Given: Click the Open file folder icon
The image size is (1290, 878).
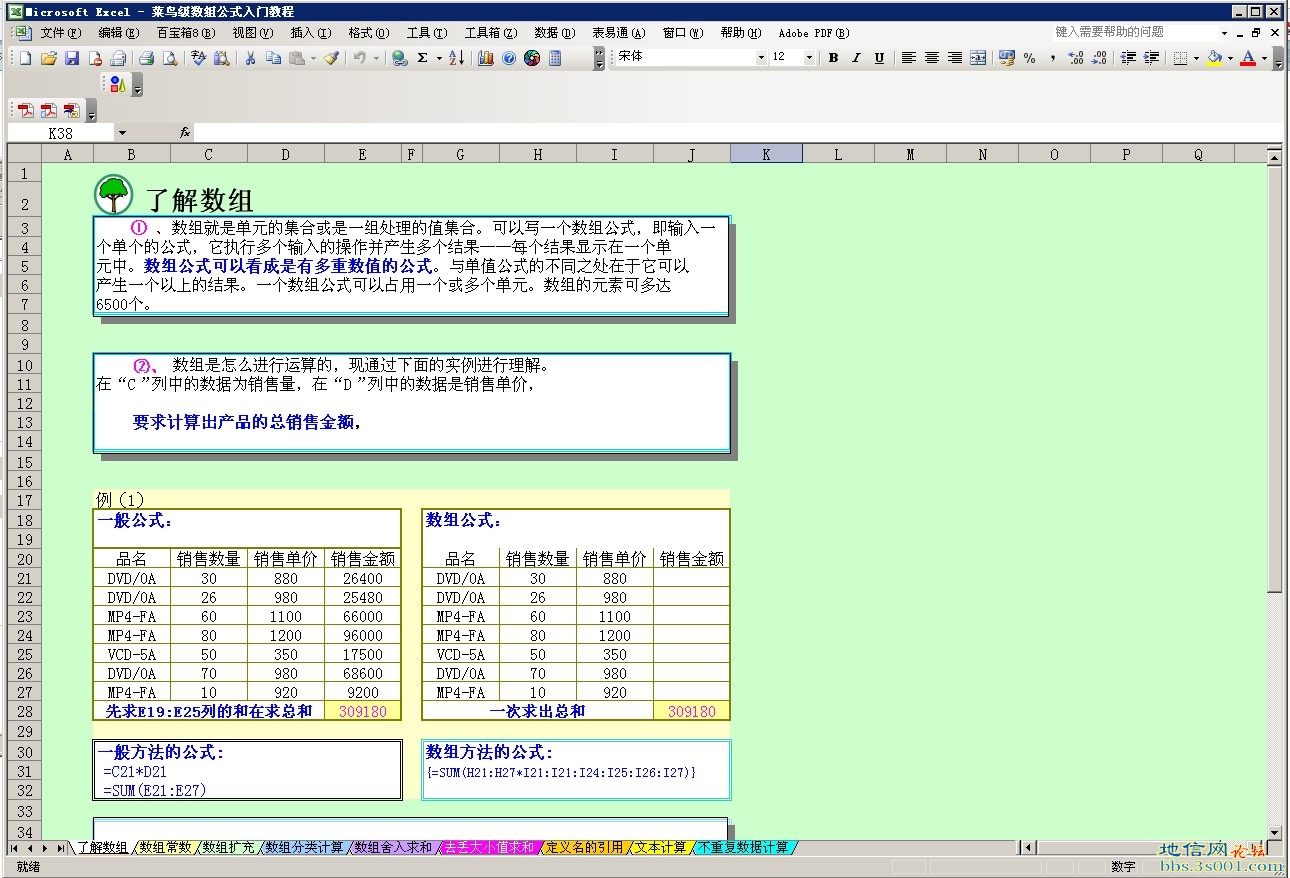Looking at the screenshot, I should coord(48,58).
